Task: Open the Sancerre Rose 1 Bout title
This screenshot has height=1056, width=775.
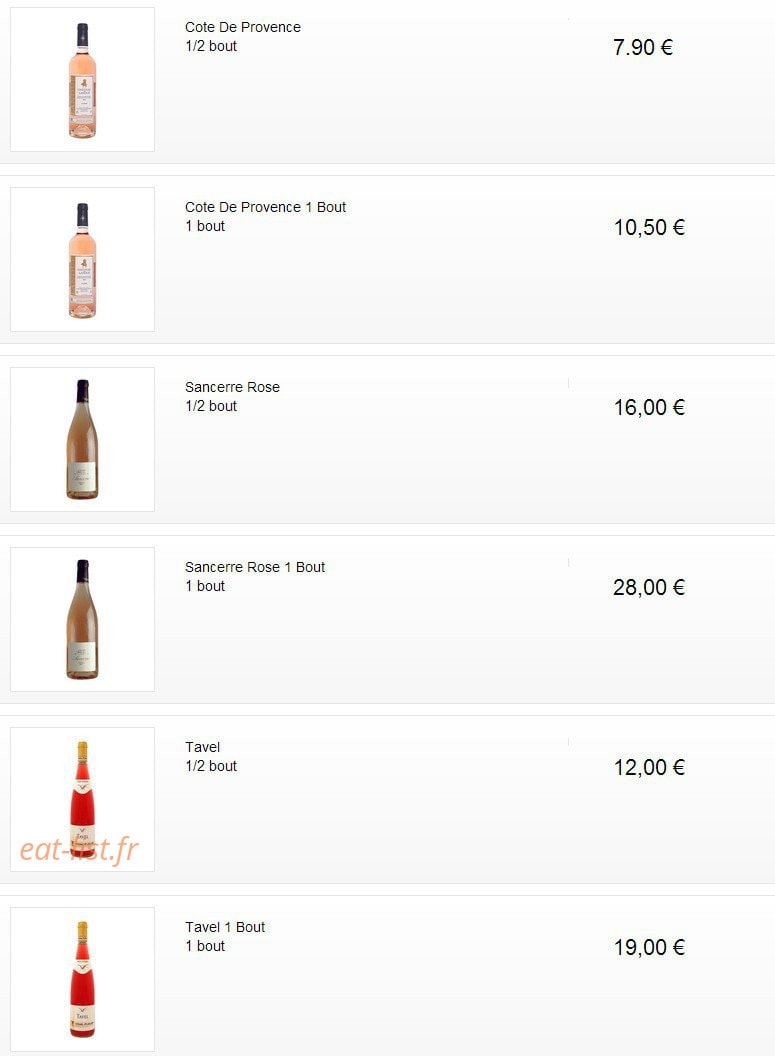Action: coord(255,567)
